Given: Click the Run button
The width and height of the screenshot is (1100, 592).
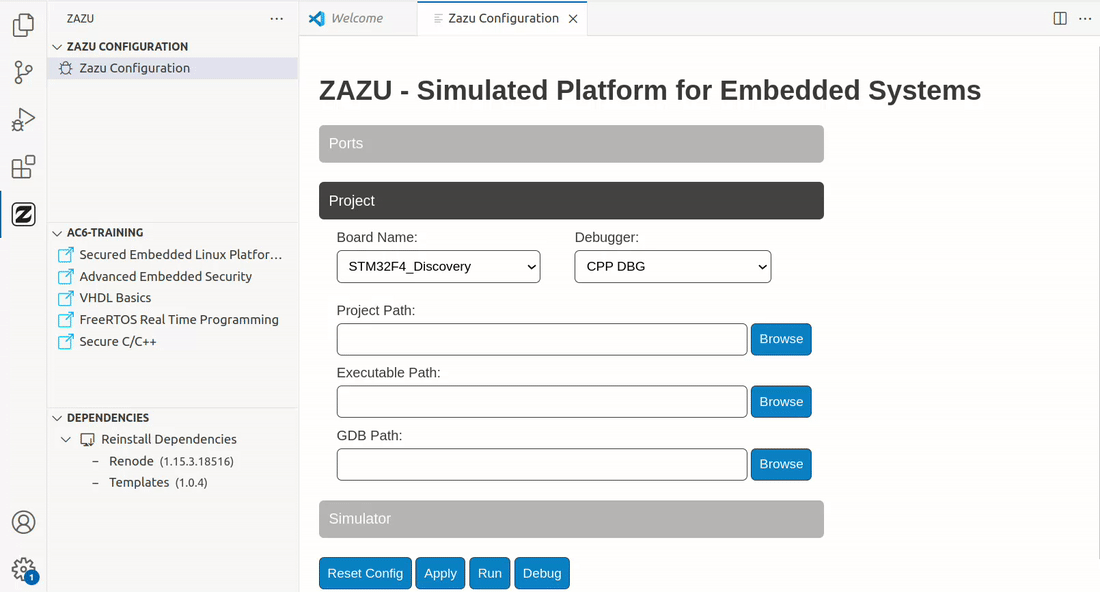Looking at the screenshot, I should [x=490, y=573].
